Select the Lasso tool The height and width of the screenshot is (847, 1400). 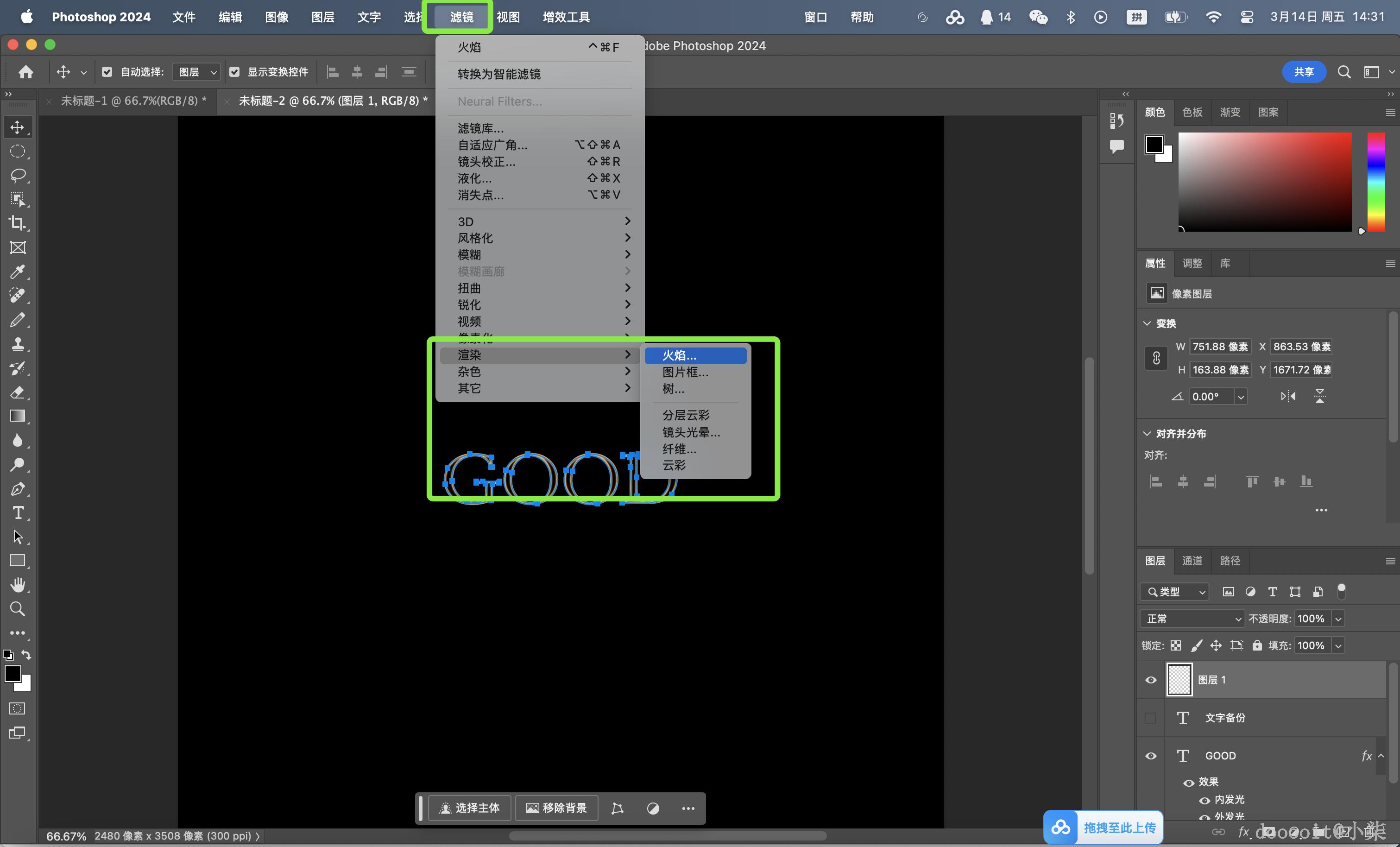pos(18,175)
